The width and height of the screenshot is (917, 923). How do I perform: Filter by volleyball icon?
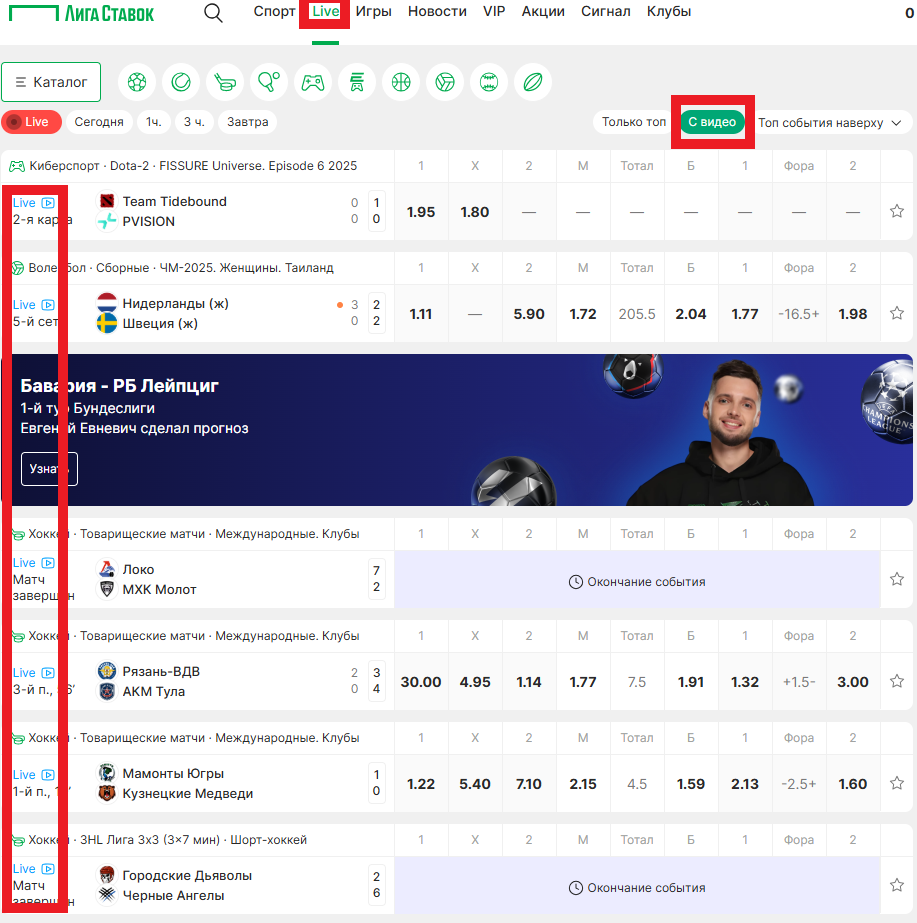445,82
